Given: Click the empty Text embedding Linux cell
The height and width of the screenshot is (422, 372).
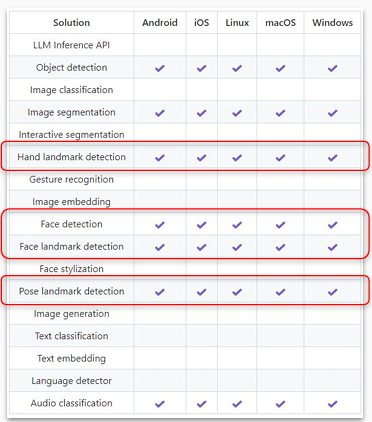Looking at the screenshot, I should pyautogui.click(x=237, y=358).
